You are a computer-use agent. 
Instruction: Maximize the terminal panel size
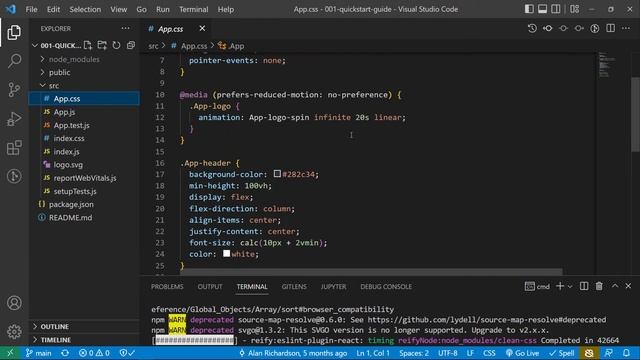(615, 286)
